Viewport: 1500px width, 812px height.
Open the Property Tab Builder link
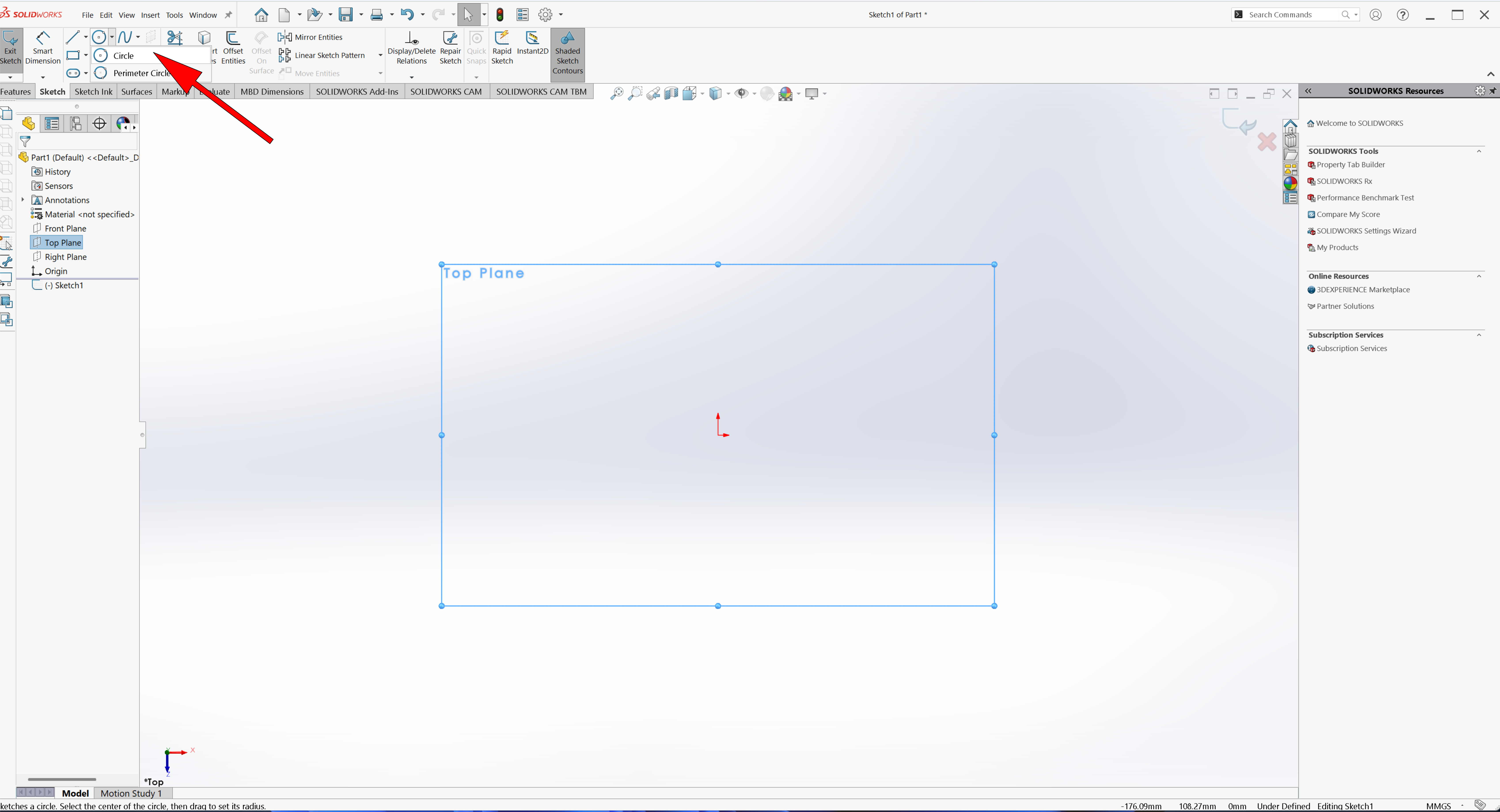pyautogui.click(x=1350, y=165)
